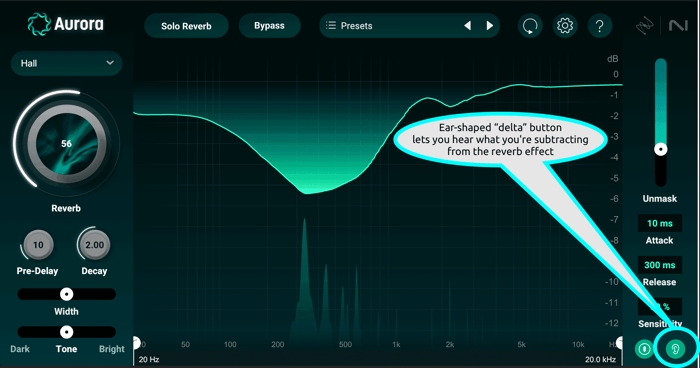Viewport: 700px width, 368px height.
Task: Click the Presets list icon
Action: pos(331,25)
